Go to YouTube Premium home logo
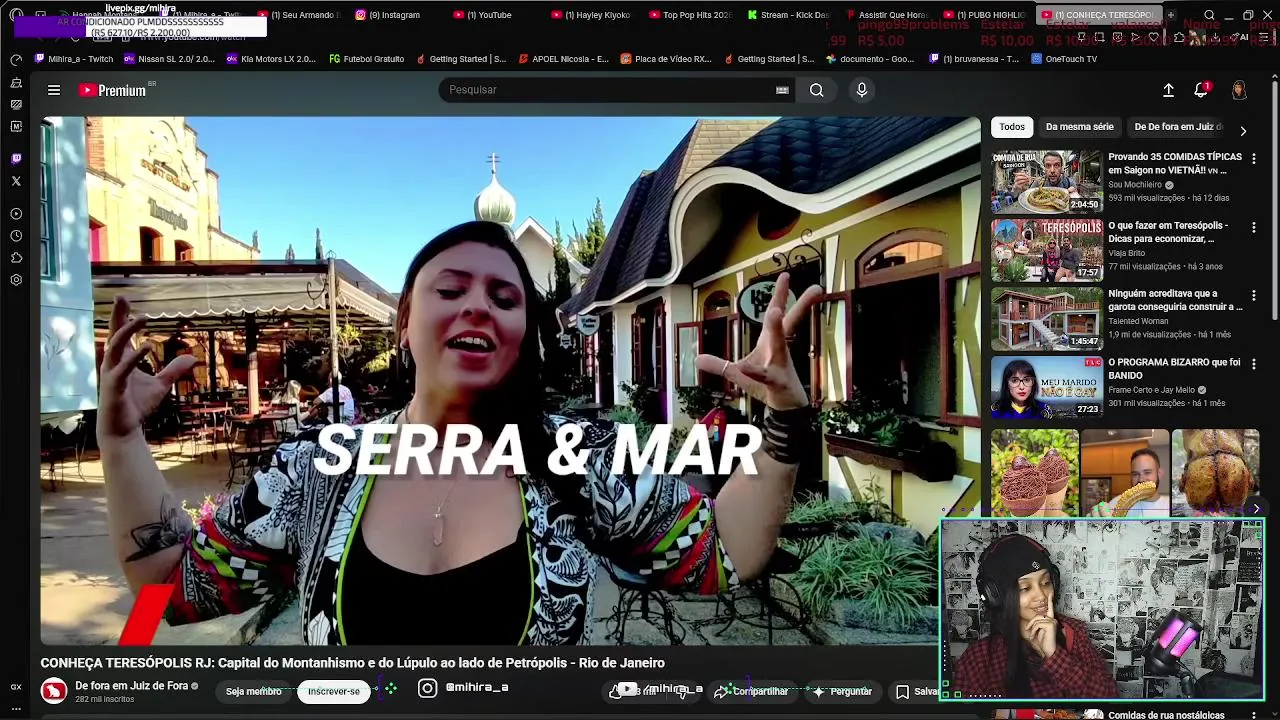1280x720 pixels. click(113, 90)
